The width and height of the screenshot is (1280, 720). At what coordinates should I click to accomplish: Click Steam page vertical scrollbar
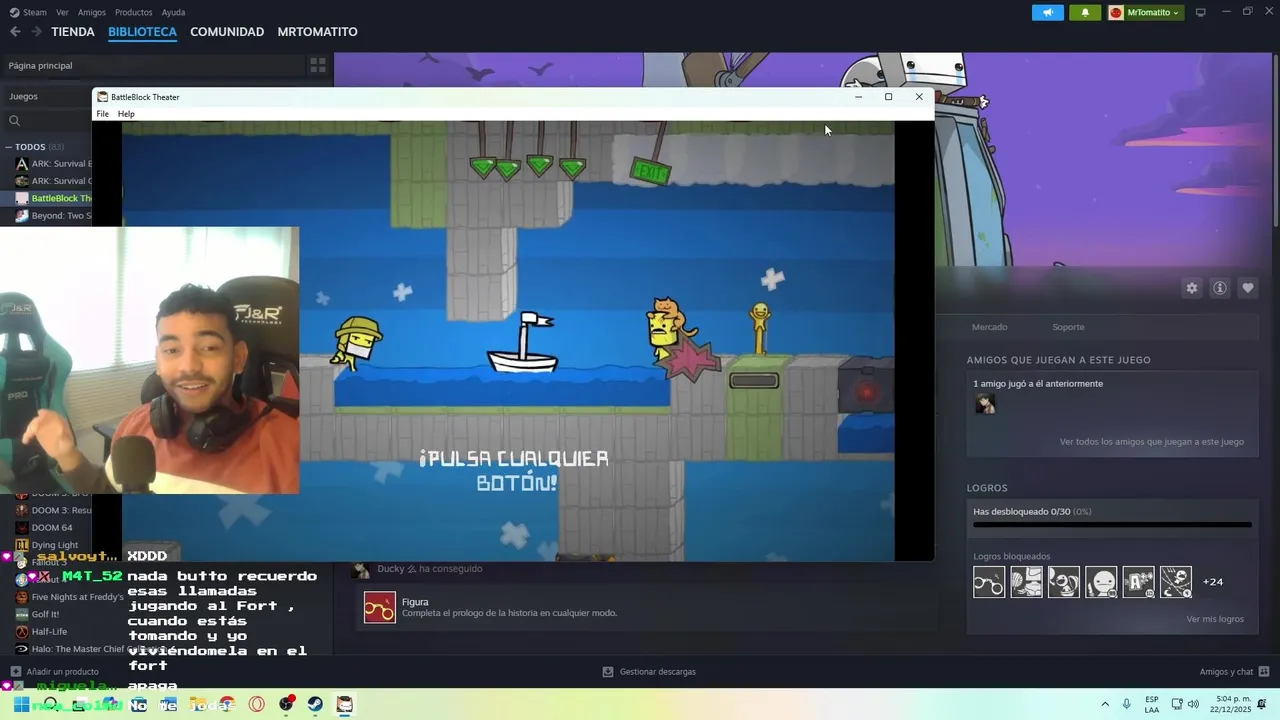[1275, 140]
